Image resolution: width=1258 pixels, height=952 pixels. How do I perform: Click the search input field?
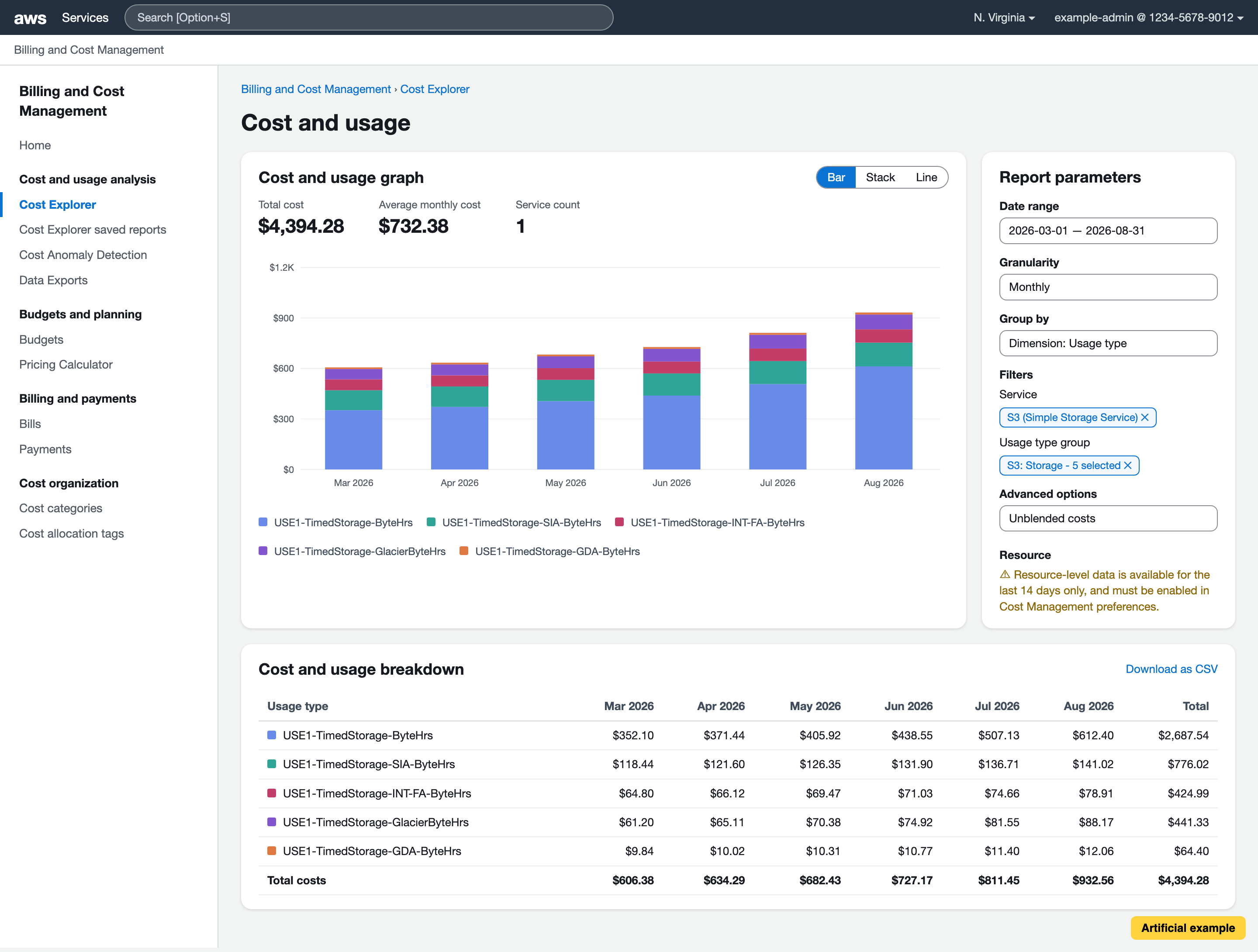point(369,17)
